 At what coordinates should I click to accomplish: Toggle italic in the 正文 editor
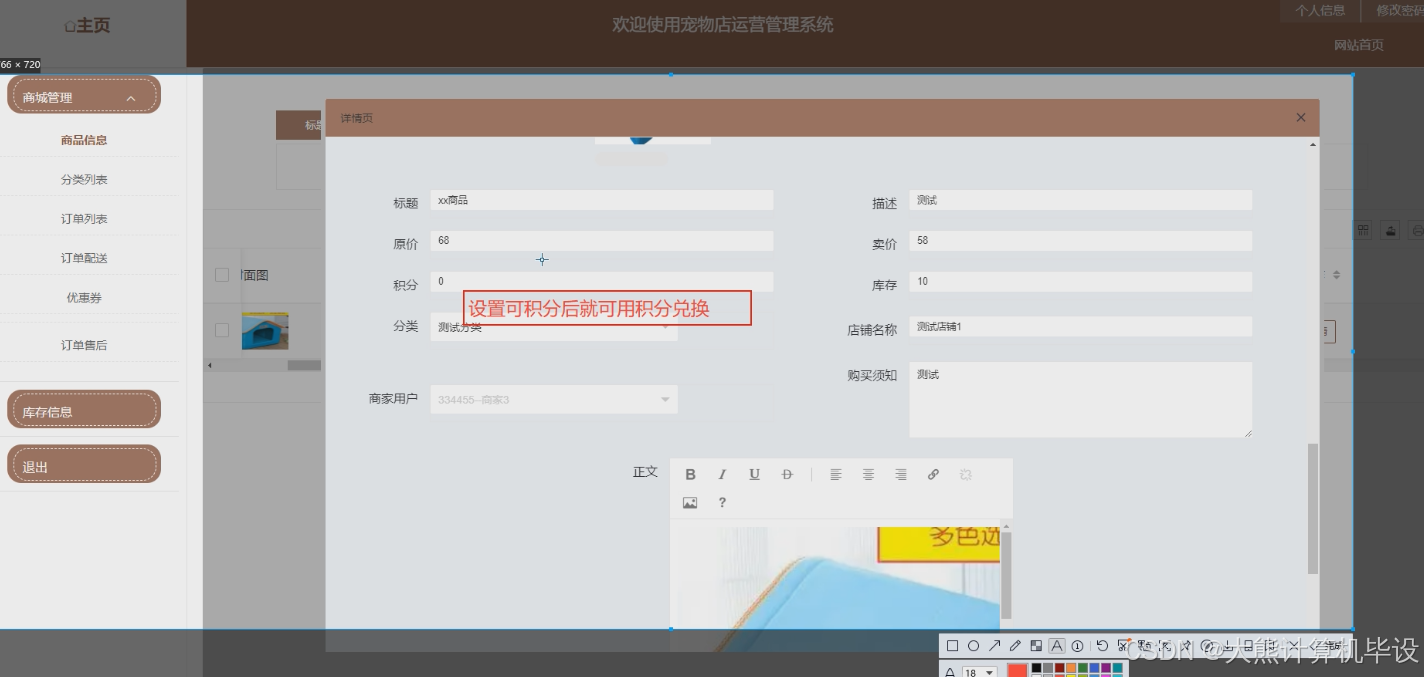tap(722, 475)
